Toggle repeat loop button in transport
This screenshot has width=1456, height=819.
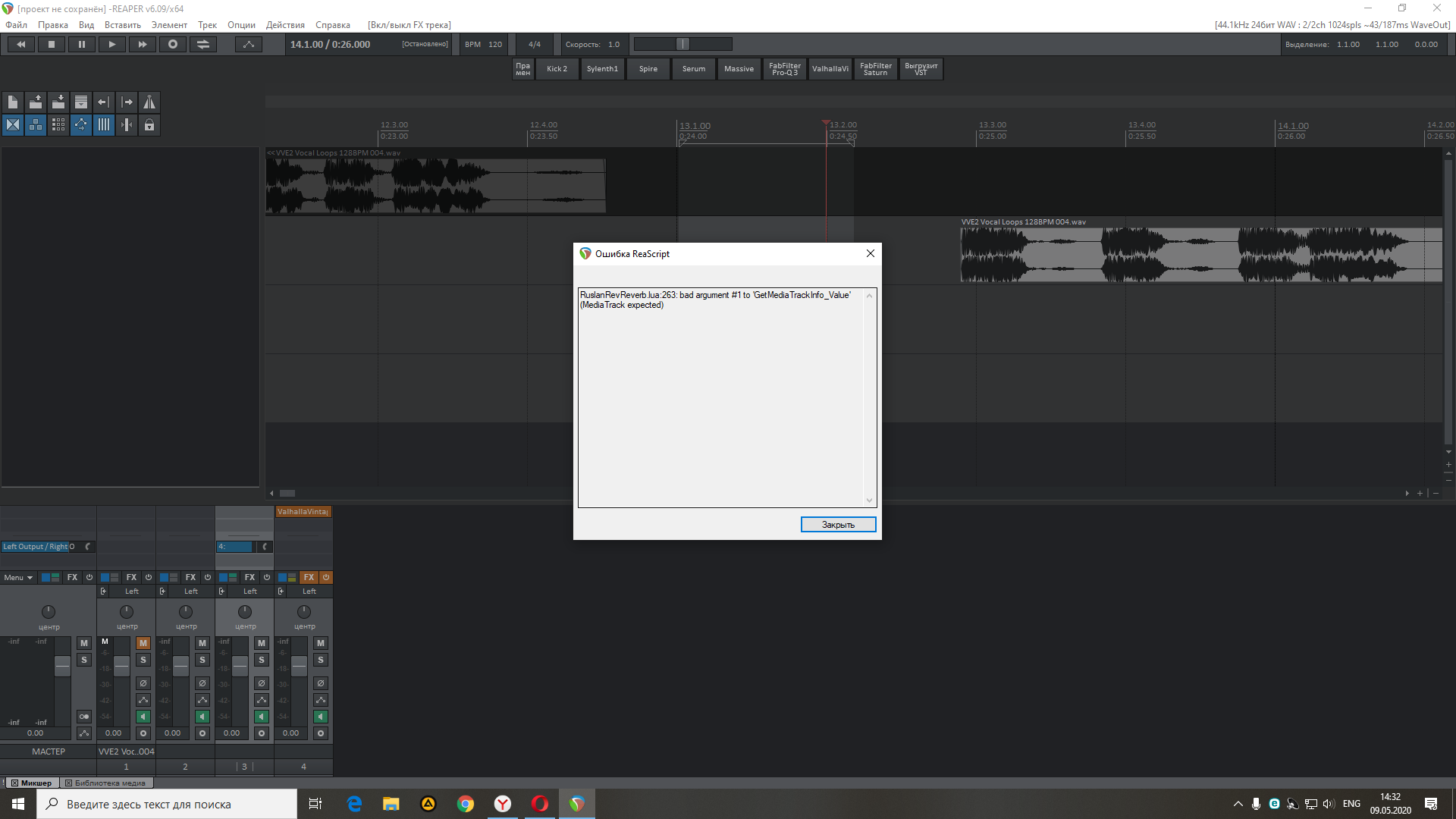[203, 45]
